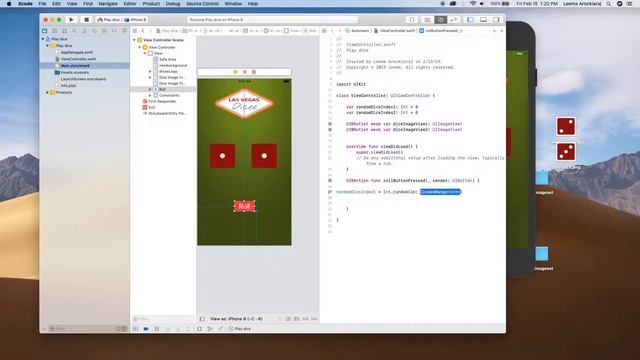The image size is (640, 360).
Task: Click the rollButtonPressed IBAction connection circle
Action: [330, 180]
